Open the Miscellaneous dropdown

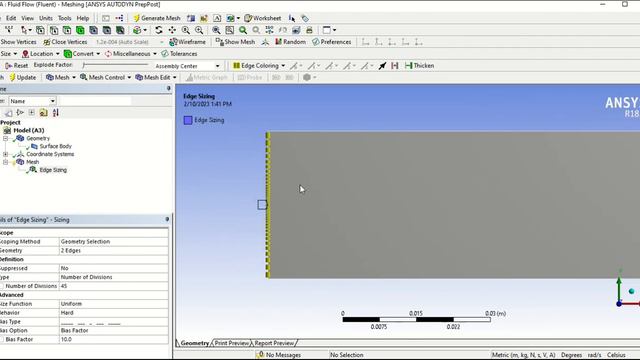pyautogui.click(x=131, y=54)
